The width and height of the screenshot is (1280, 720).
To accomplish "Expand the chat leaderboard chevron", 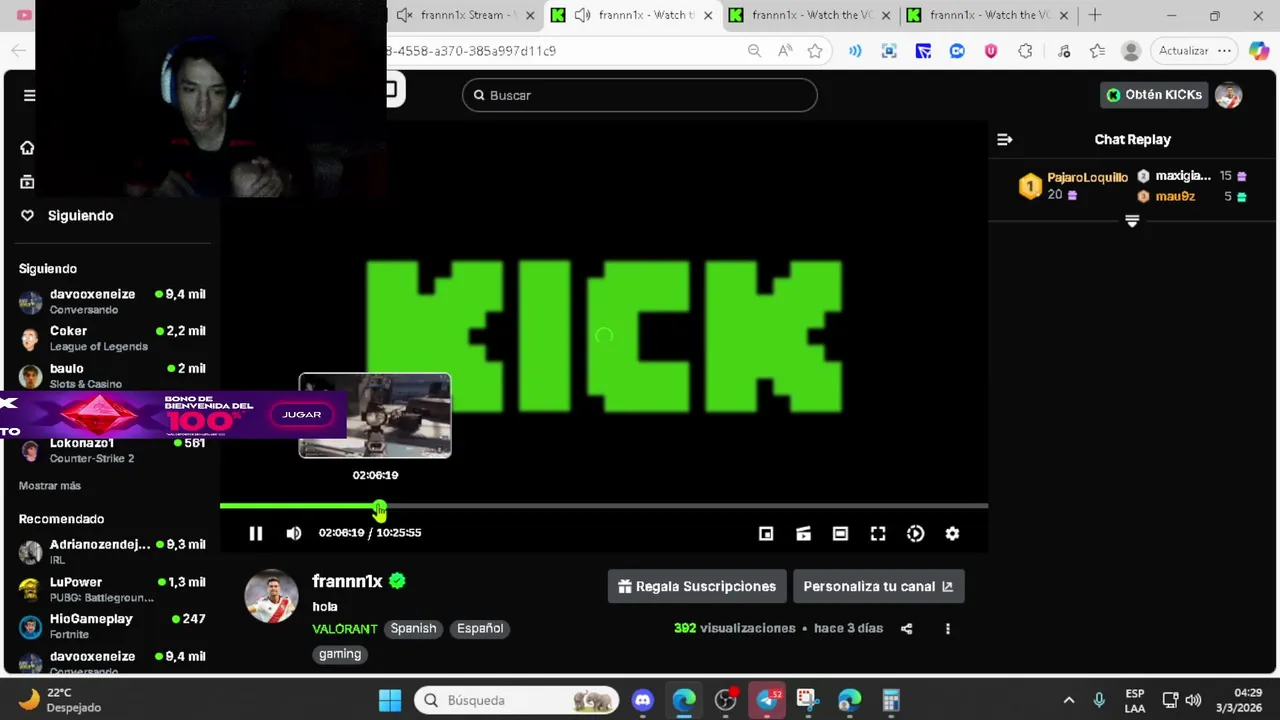I will tap(1132, 221).
